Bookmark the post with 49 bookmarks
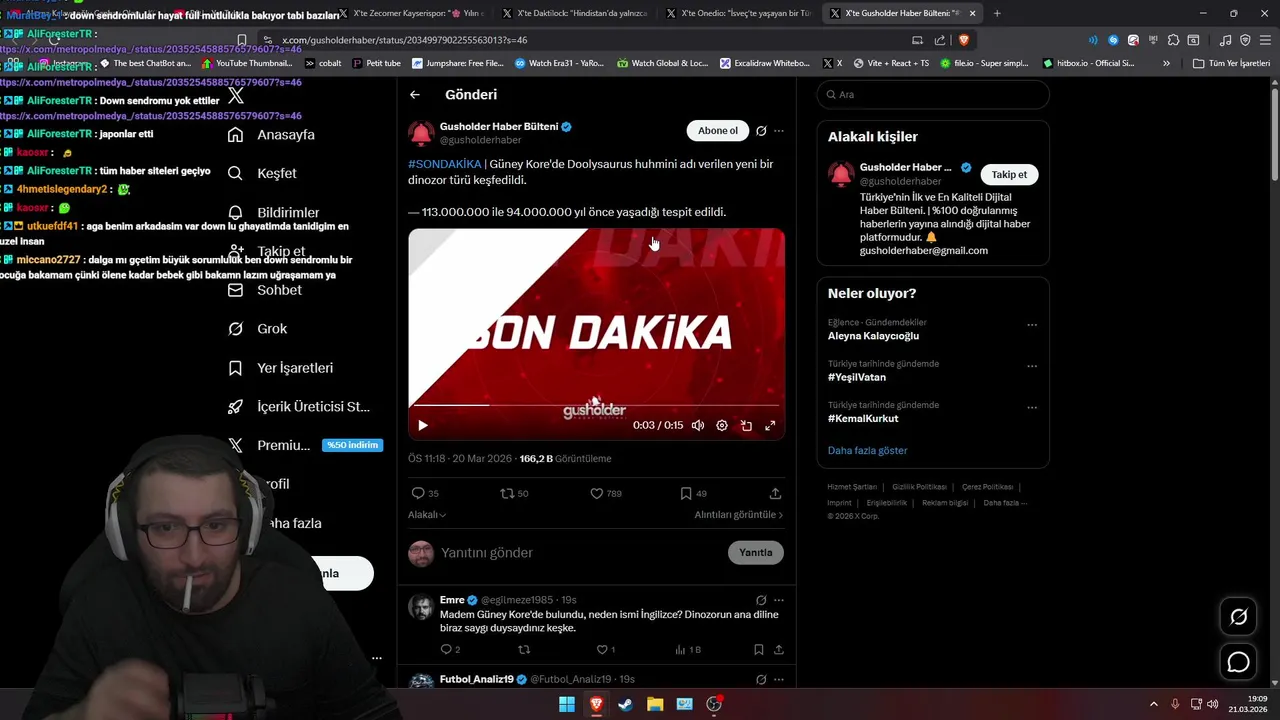The width and height of the screenshot is (1280, 720). click(x=693, y=494)
